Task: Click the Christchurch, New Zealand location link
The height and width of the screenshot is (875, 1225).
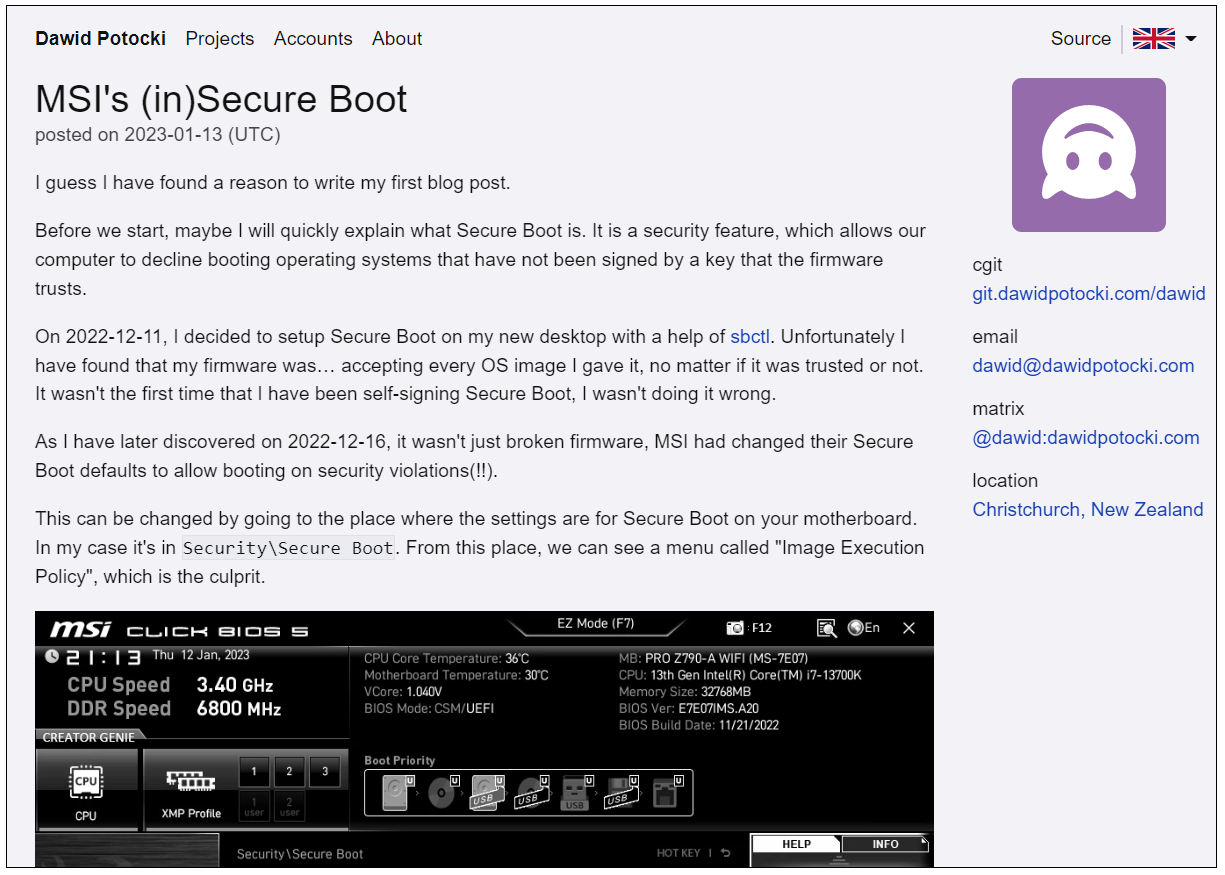Action: [x=1087, y=510]
